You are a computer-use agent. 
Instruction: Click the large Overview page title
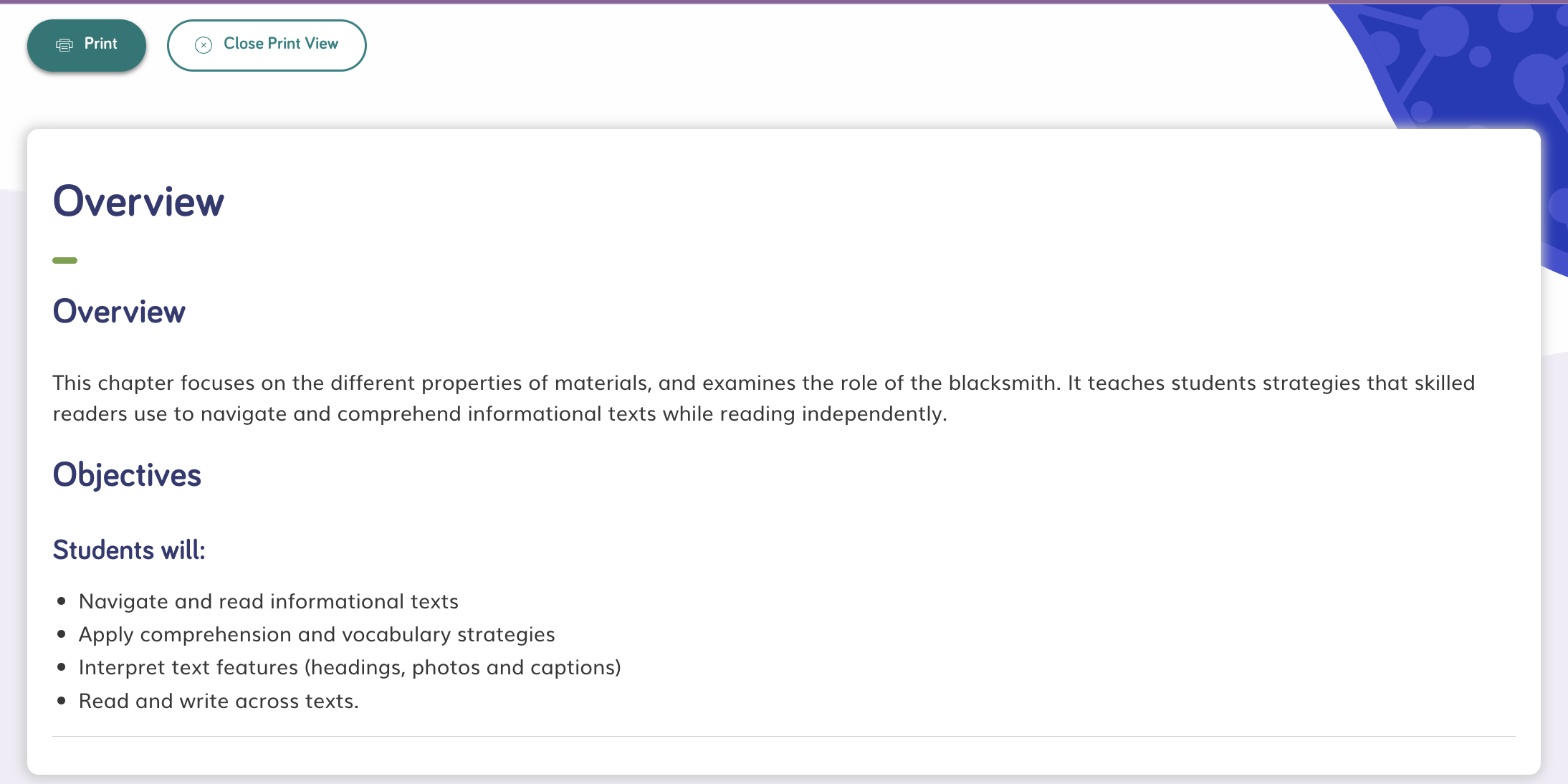[x=138, y=201]
